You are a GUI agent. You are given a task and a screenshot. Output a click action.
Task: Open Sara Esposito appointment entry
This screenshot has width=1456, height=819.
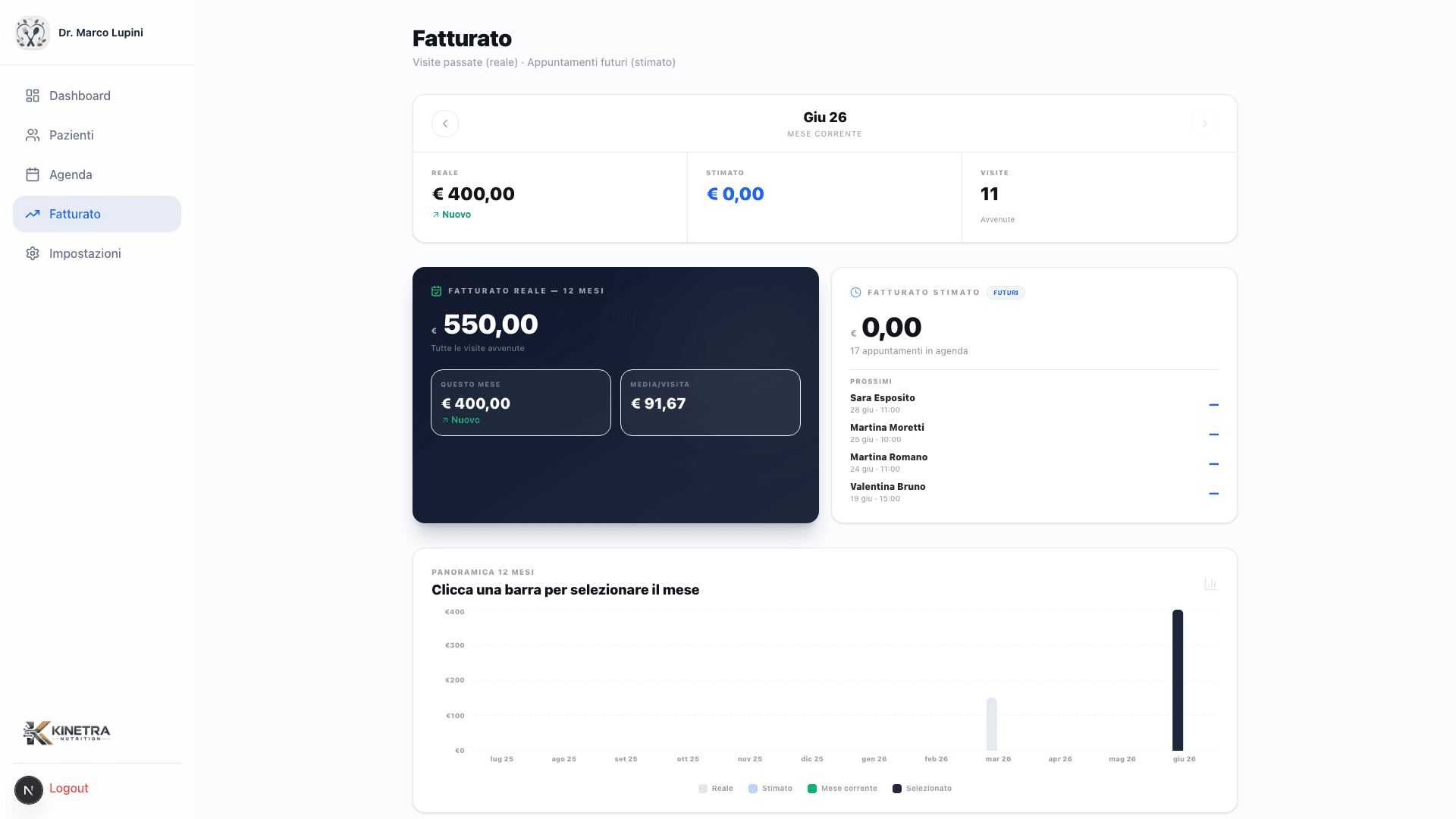[1034, 403]
